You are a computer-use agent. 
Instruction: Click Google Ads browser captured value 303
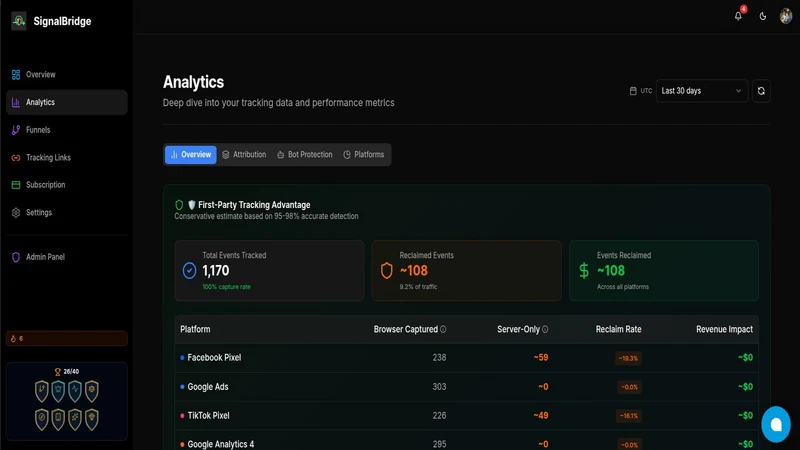coord(439,387)
